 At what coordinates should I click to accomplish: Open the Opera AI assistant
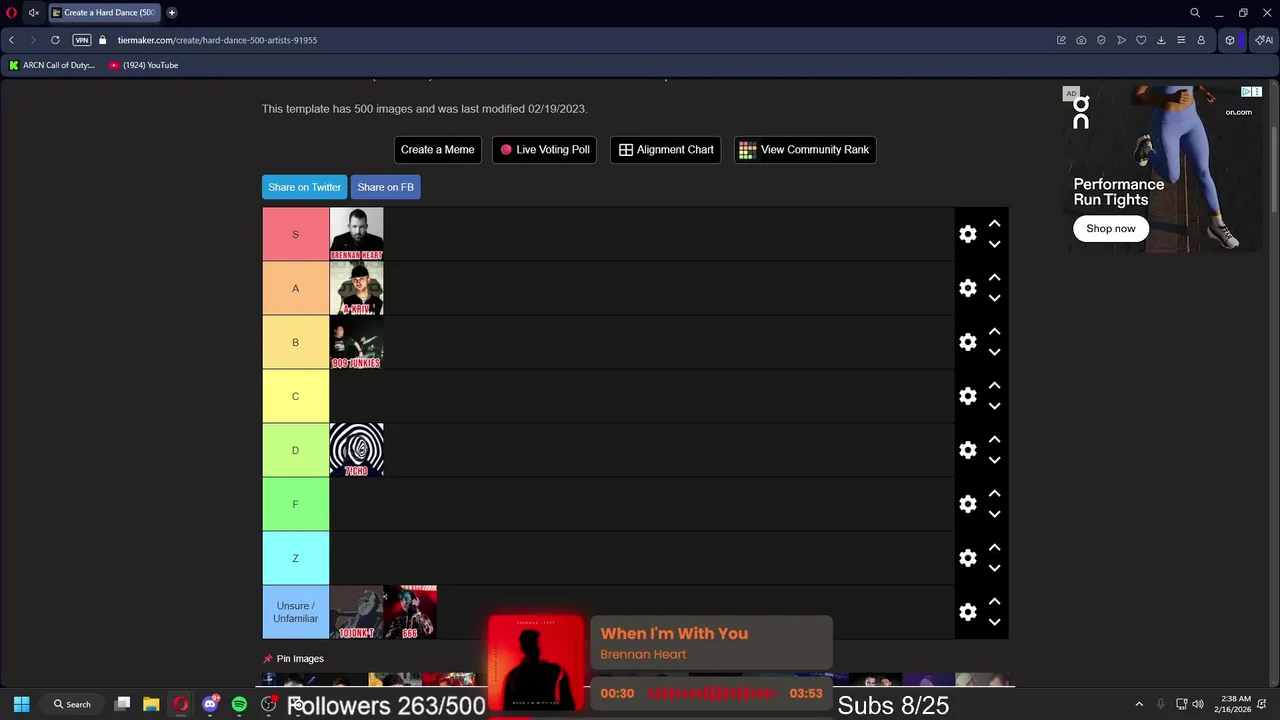point(1264,40)
